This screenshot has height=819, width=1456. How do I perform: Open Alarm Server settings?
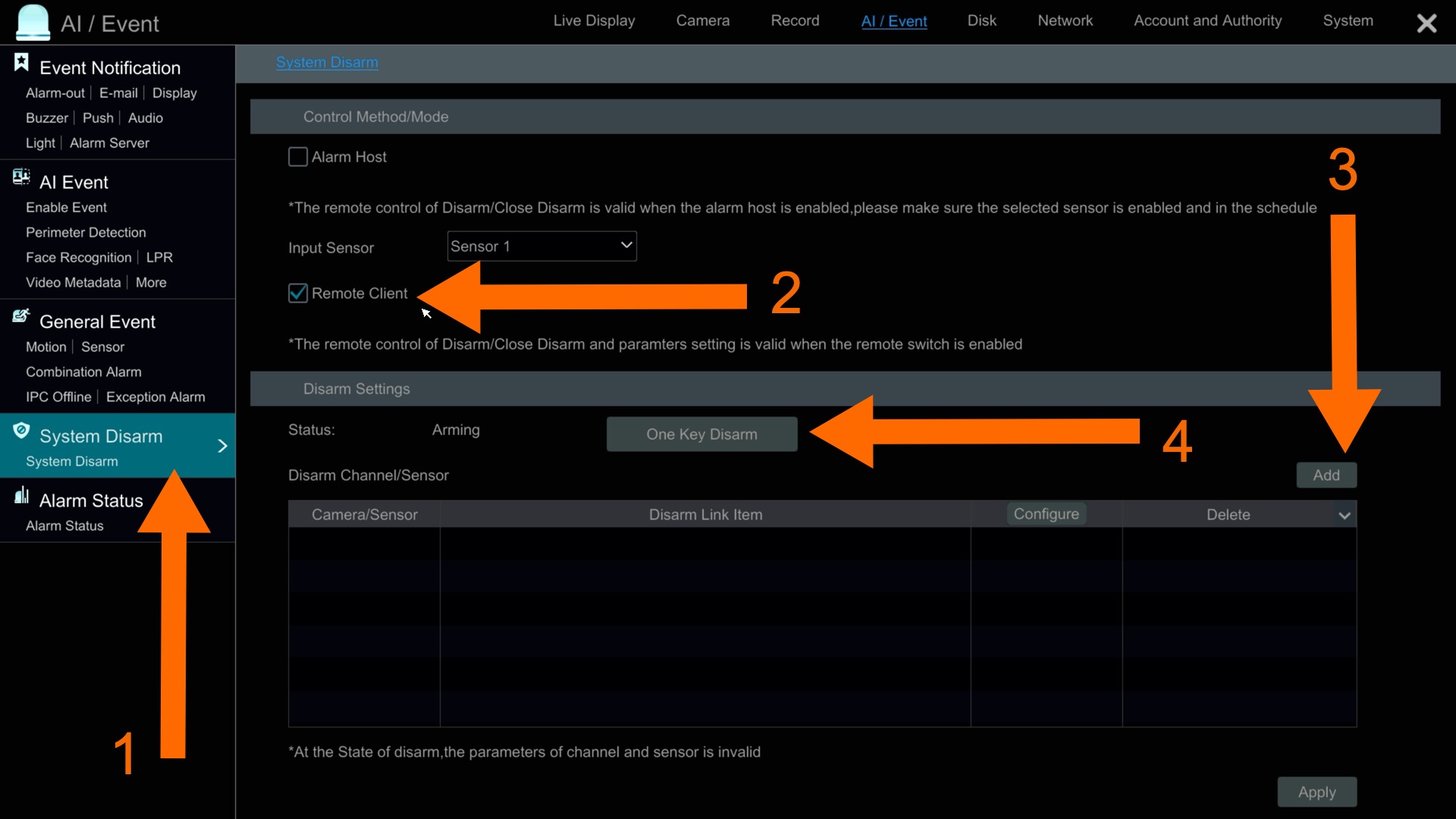[x=109, y=143]
